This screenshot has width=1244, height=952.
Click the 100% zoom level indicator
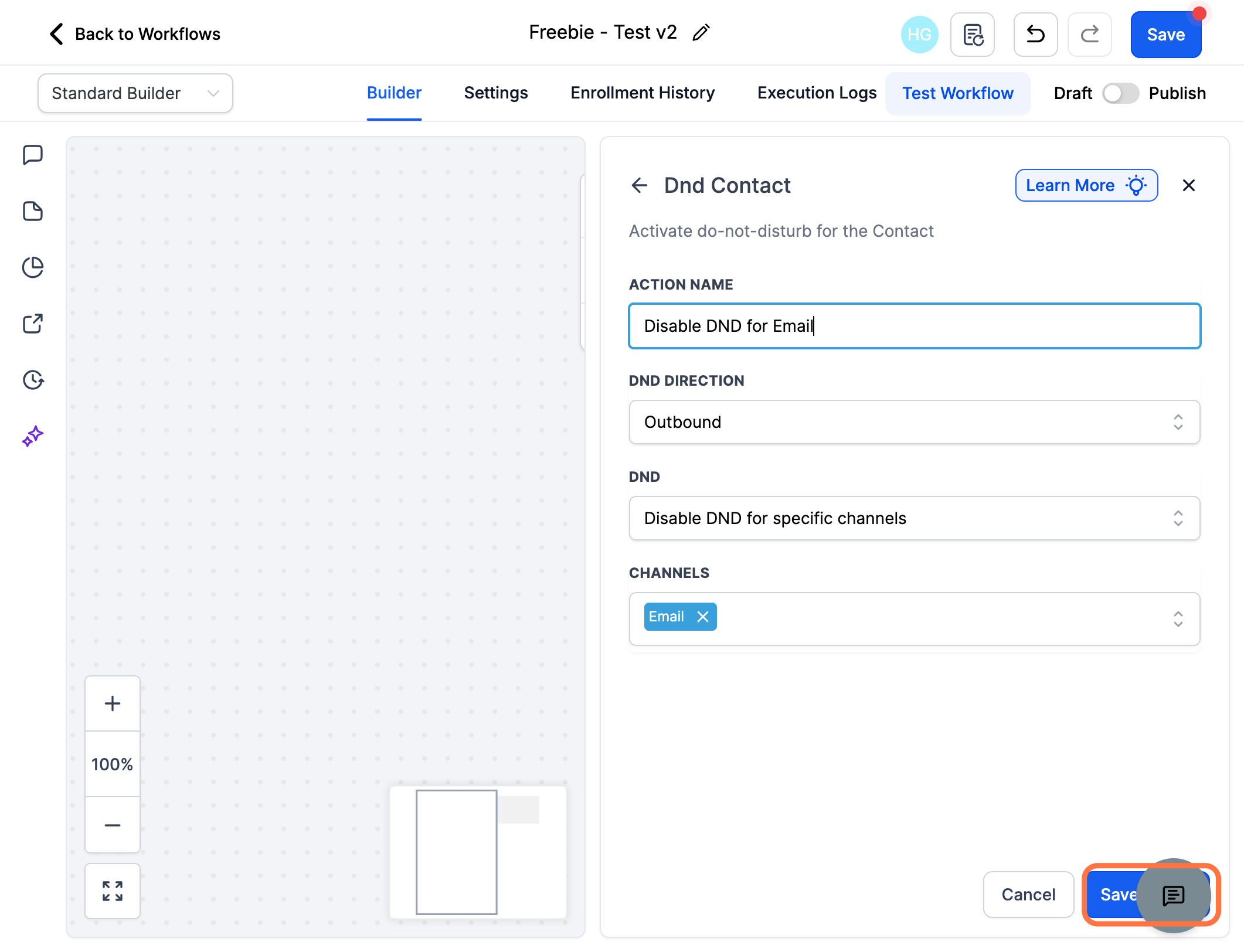coord(113,764)
